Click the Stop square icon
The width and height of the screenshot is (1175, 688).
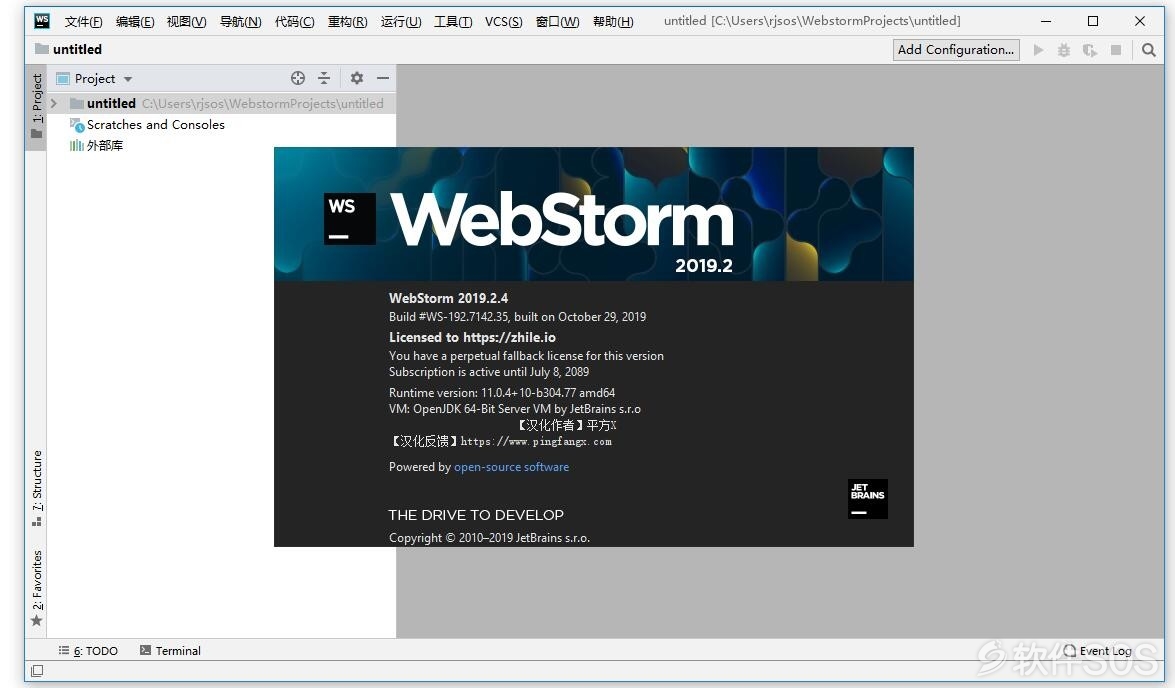pos(1116,49)
